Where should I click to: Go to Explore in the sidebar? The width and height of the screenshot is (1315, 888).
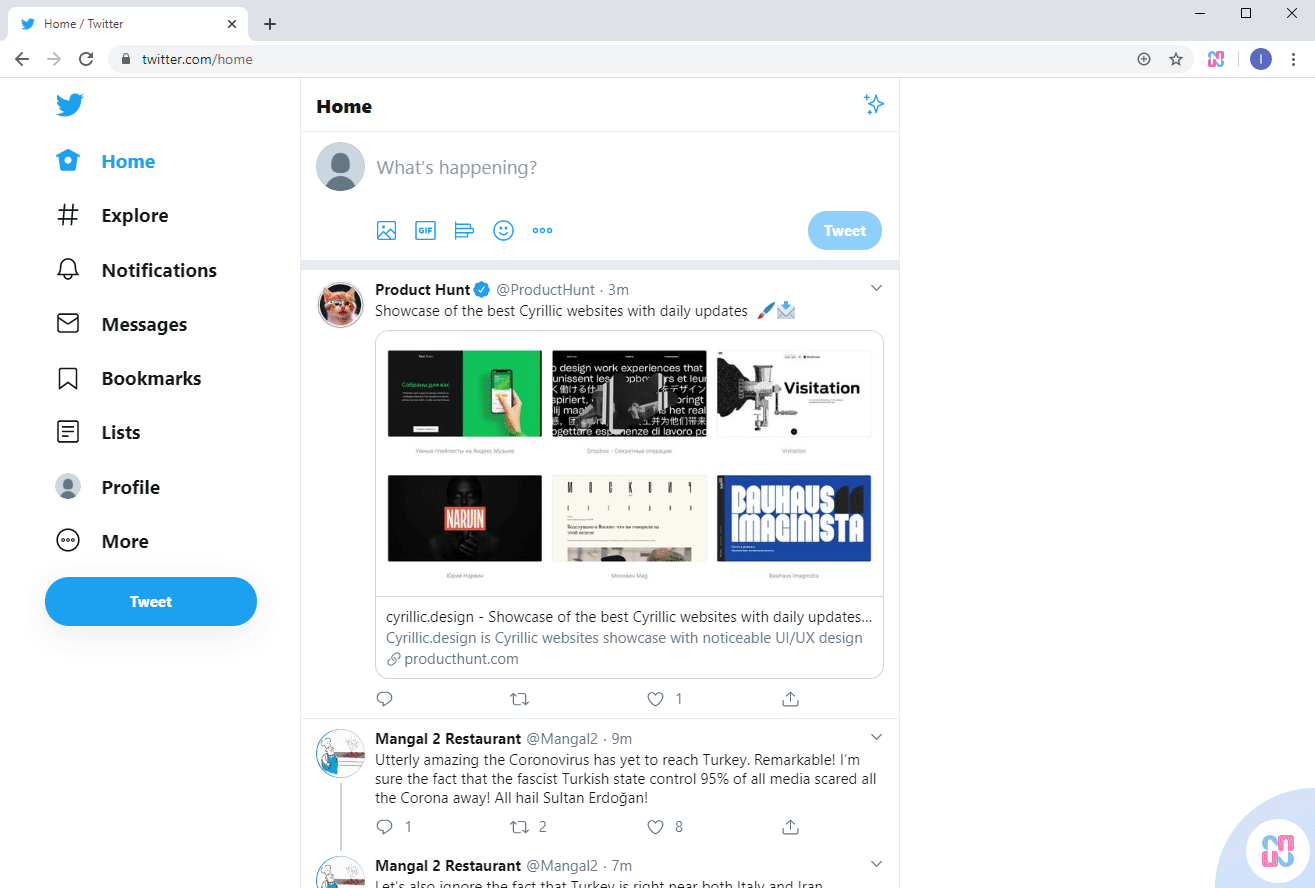[x=113, y=215]
